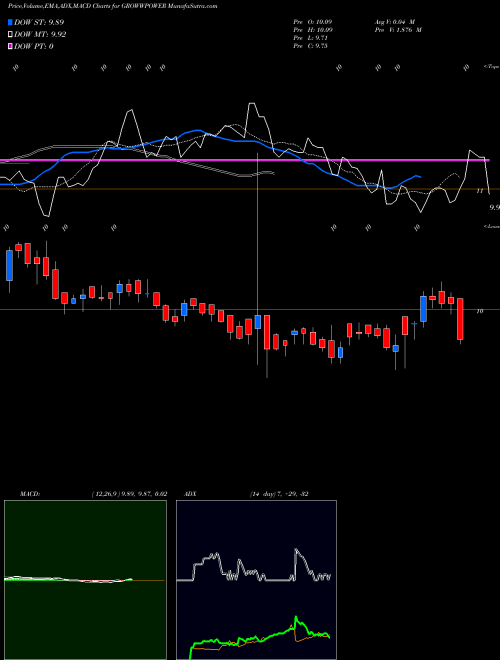Click the blue DOW ST legend swatch

click(11, 22)
